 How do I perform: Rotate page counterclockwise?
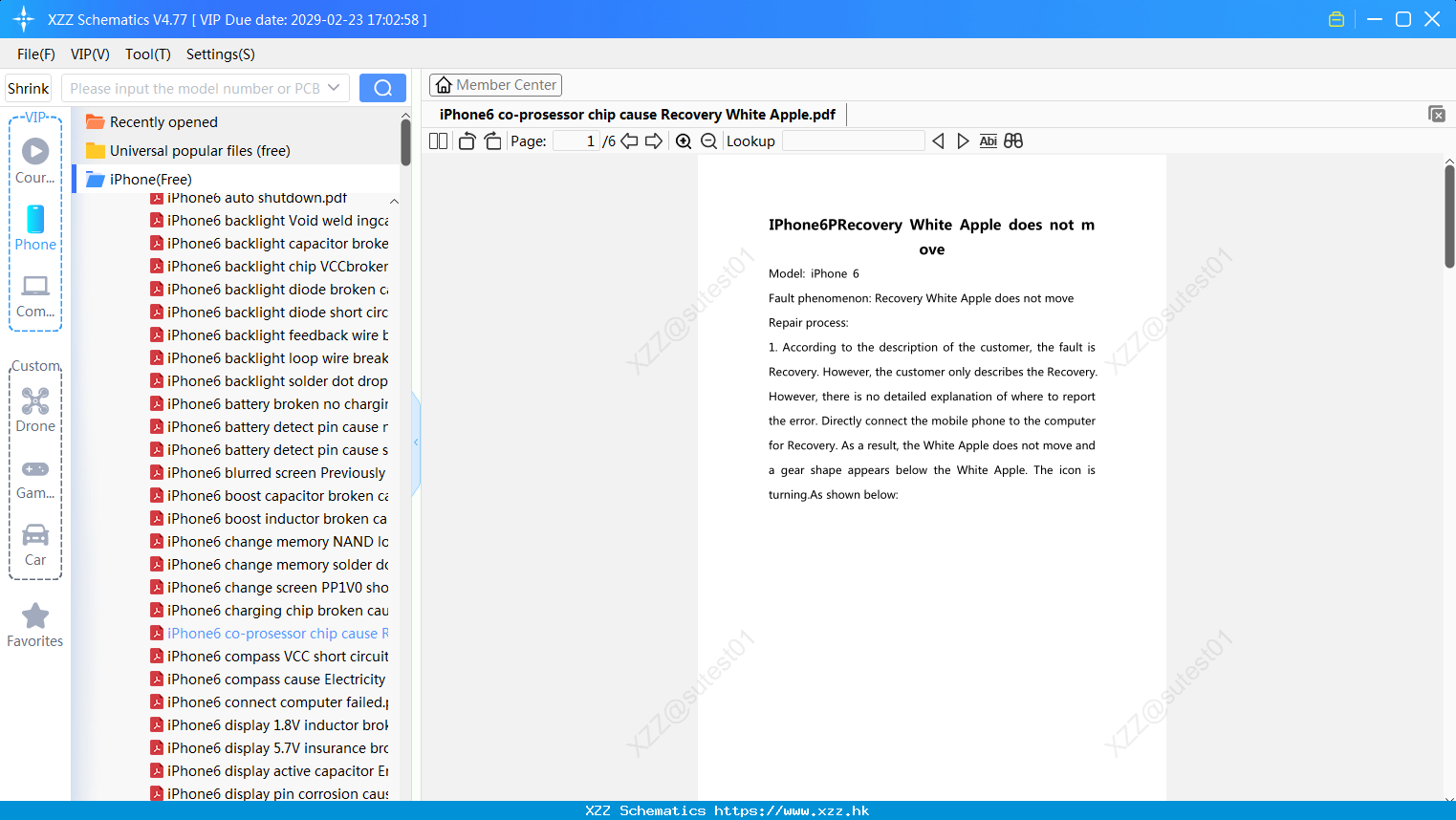[x=467, y=140]
